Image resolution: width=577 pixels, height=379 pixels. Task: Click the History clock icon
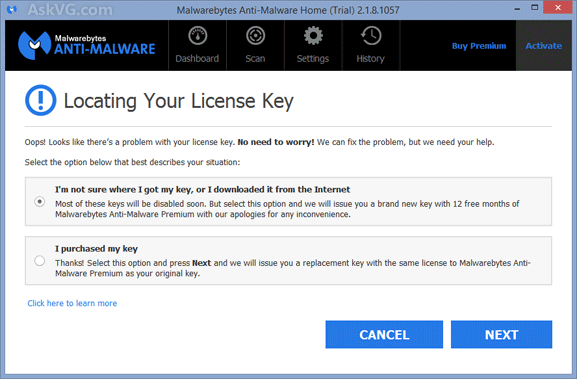tap(371, 36)
